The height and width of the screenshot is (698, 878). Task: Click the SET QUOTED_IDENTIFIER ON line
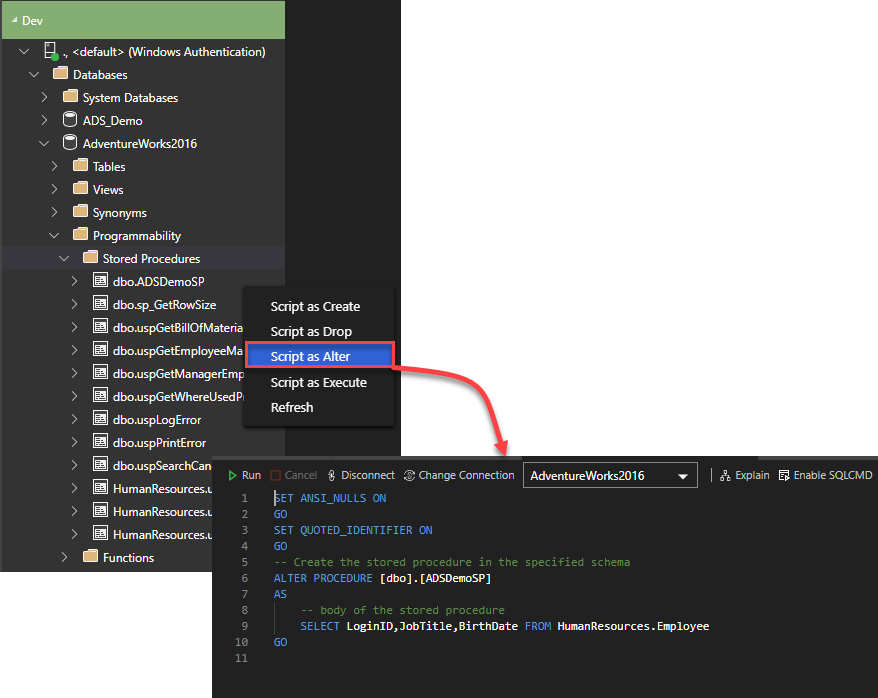[x=353, y=530]
